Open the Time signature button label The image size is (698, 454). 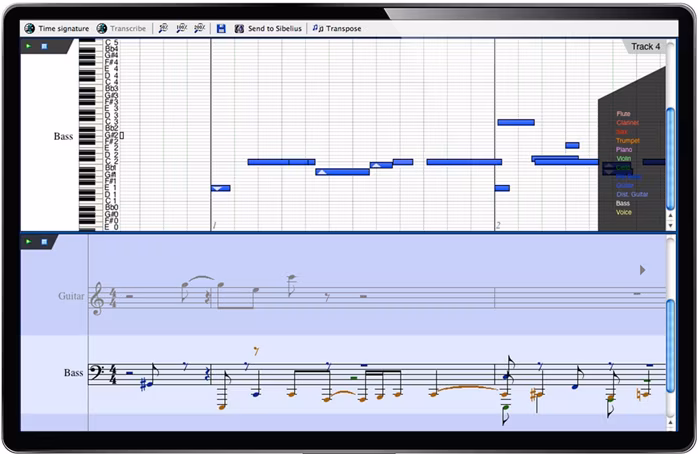pyautogui.click(x=64, y=28)
